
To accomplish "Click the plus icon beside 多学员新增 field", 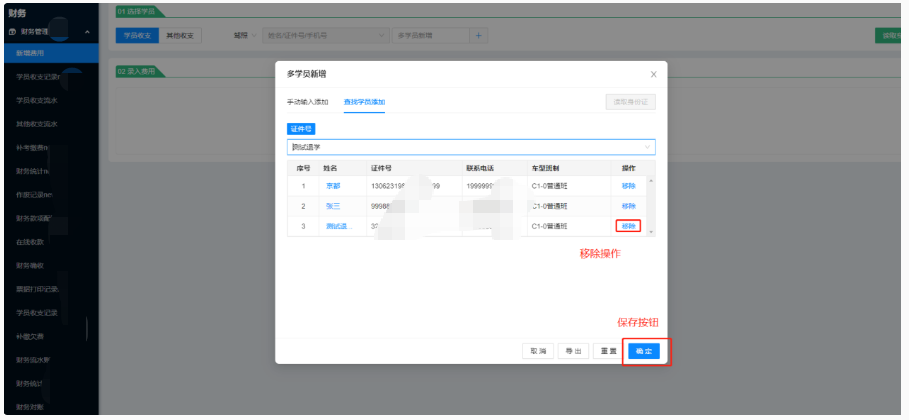I will point(478,35).
